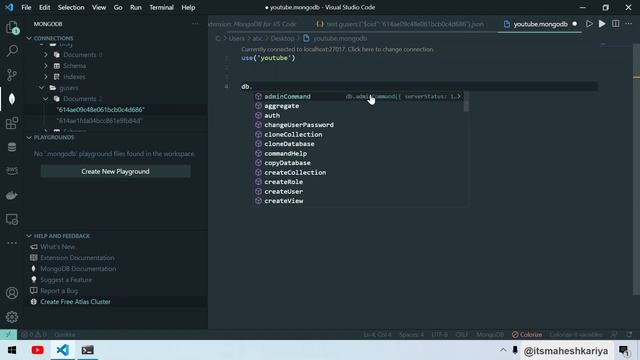The height and width of the screenshot is (360, 640).
Task: Click the connected to localhost:27017 change connection lens
Action: click(337, 49)
